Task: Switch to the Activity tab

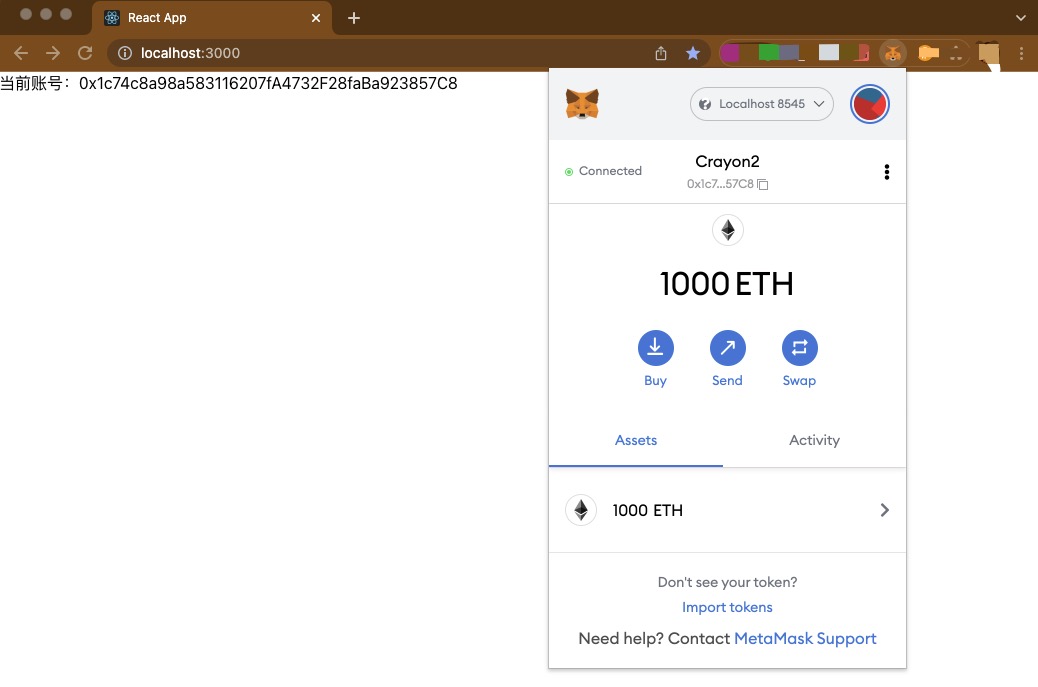Action: coord(814,440)
